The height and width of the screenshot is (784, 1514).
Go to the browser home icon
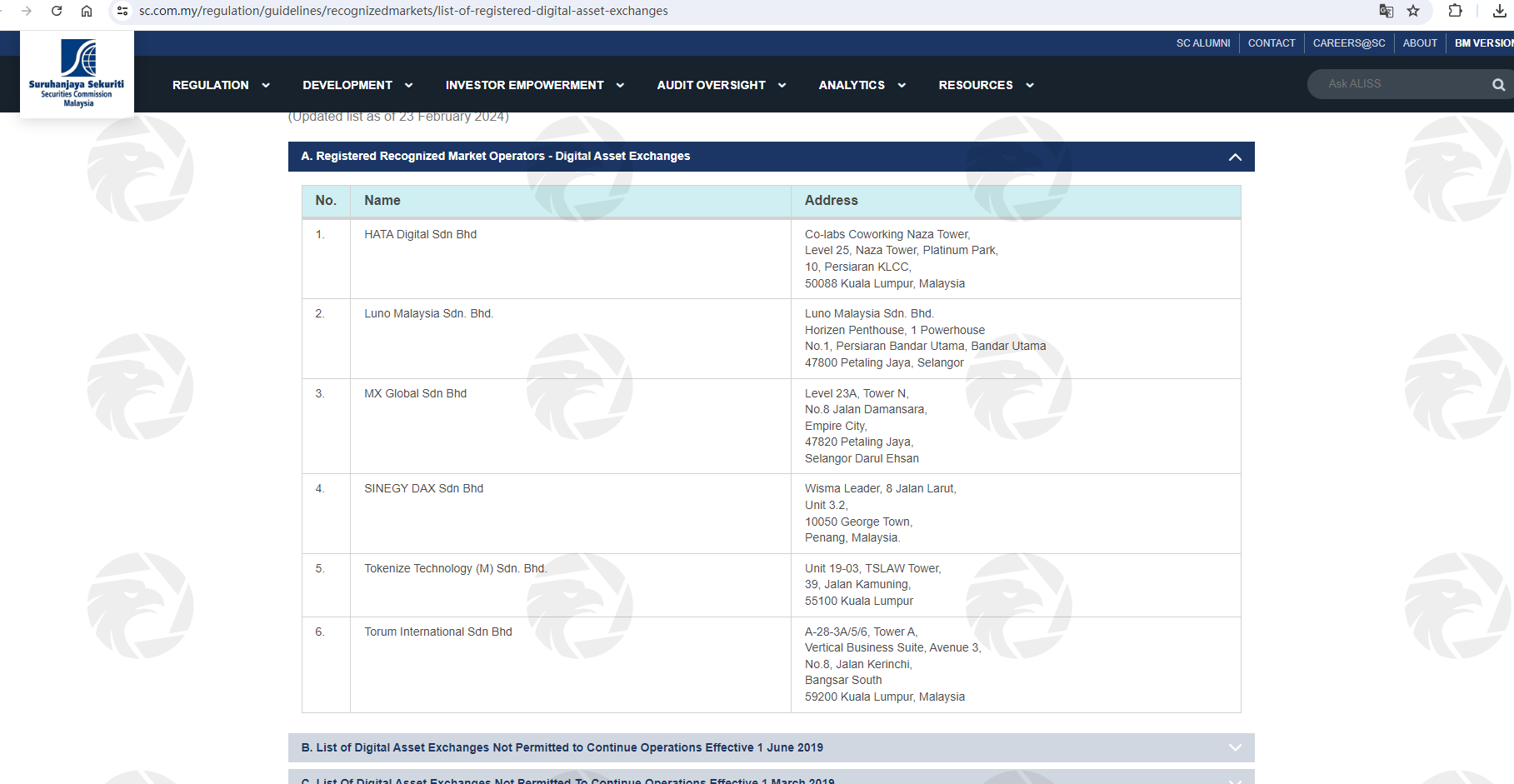coord(87,11)
